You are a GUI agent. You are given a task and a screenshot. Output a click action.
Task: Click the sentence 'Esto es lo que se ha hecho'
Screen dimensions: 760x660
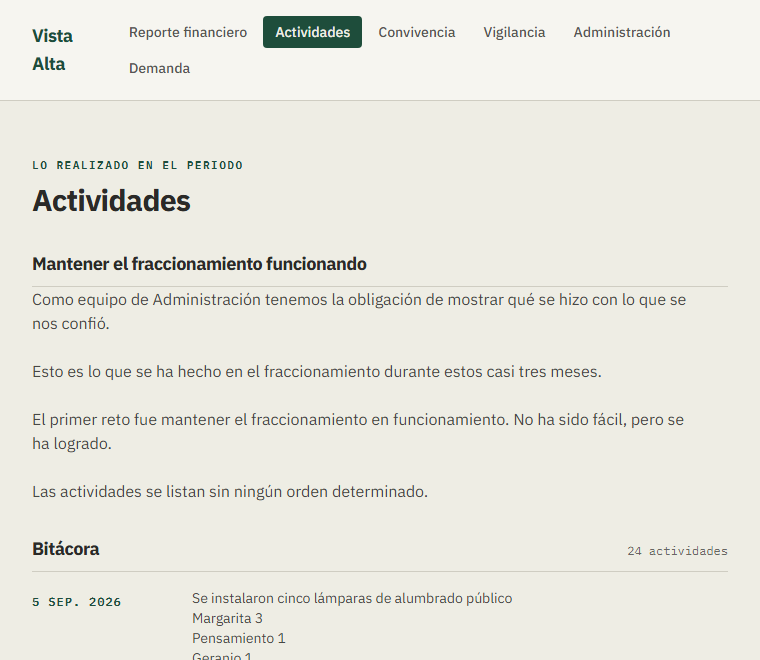[x=317, y=372]
